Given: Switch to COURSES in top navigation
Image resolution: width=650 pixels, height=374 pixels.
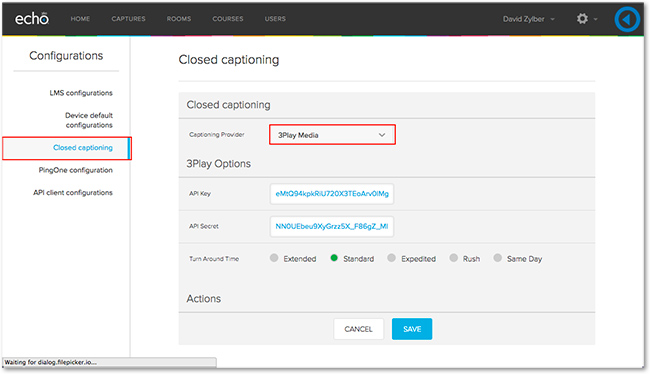Looking at the screenshot, I should 228,19.
